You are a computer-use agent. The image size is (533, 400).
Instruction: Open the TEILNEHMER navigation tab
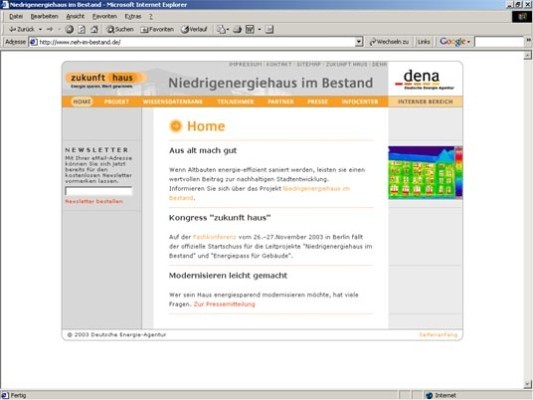pyautogui.click(x=236, y=102)
